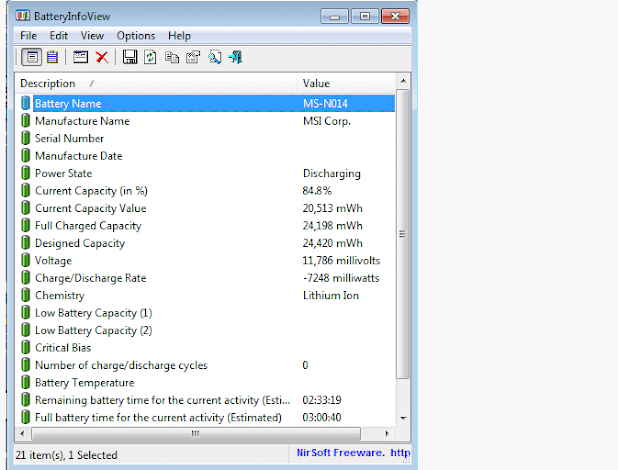
Task: Open the Options menu
Action: [x=136, y=35]
